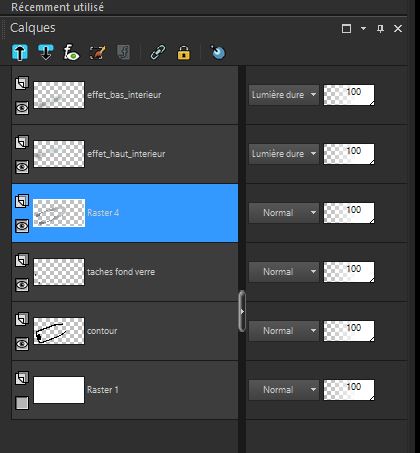The height and width of the screenshot is (453, 420).
Task: Click the lock transparency padlock icon
Action: 184,53
